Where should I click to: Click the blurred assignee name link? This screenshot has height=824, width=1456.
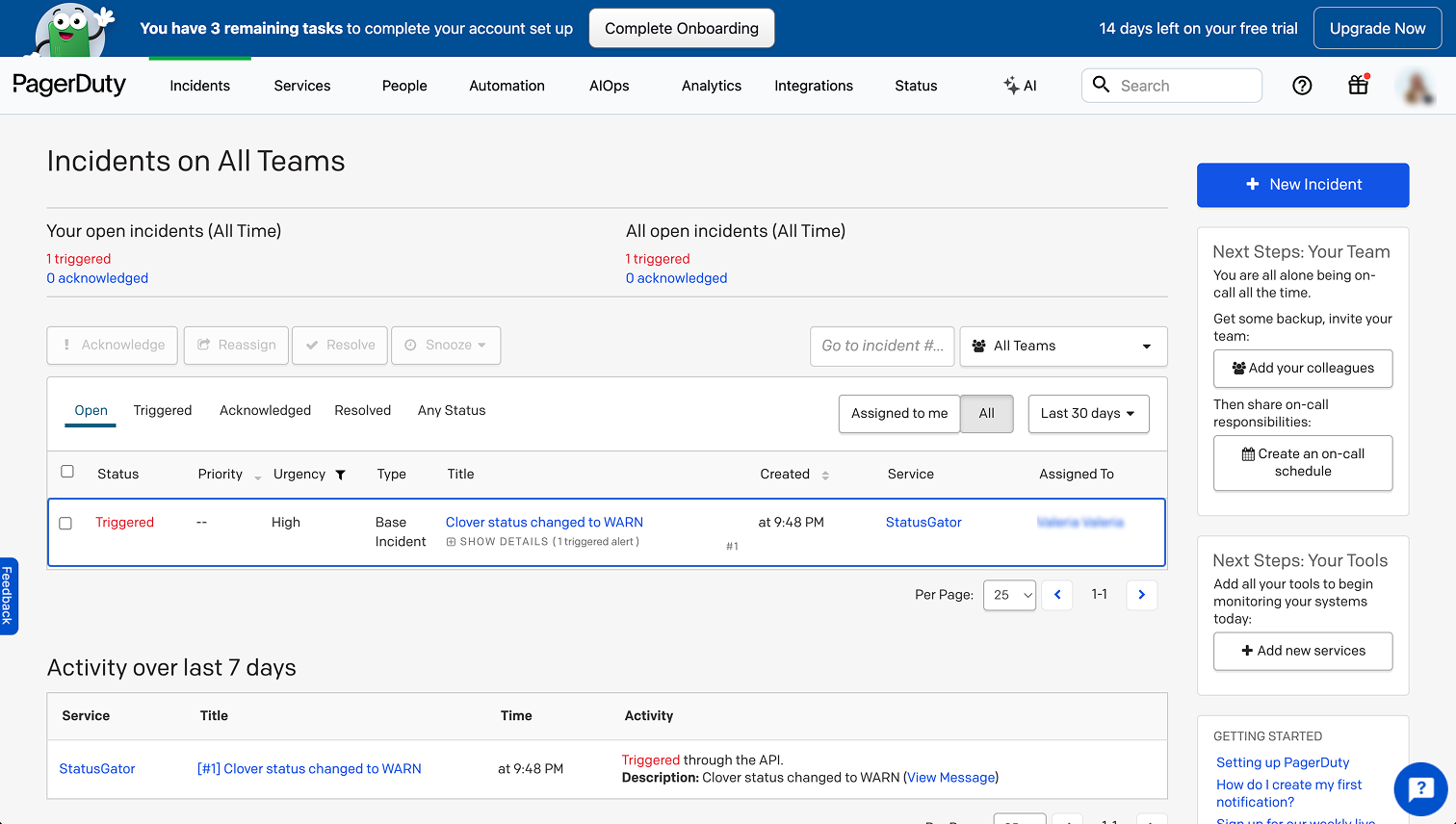pos(1080,523)
